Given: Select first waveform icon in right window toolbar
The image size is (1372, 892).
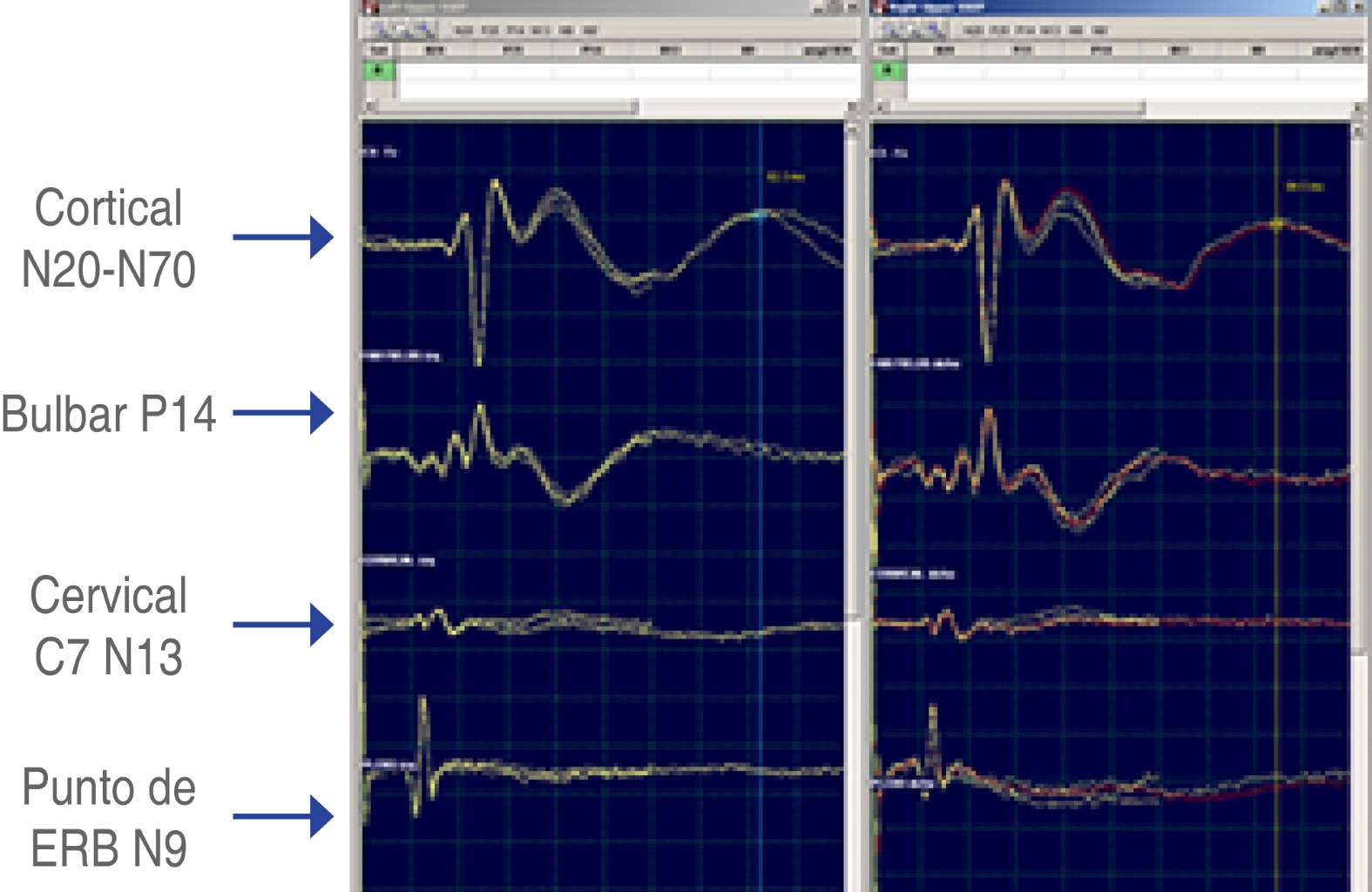Looking at the screenshot, I should tap(889, 30).
